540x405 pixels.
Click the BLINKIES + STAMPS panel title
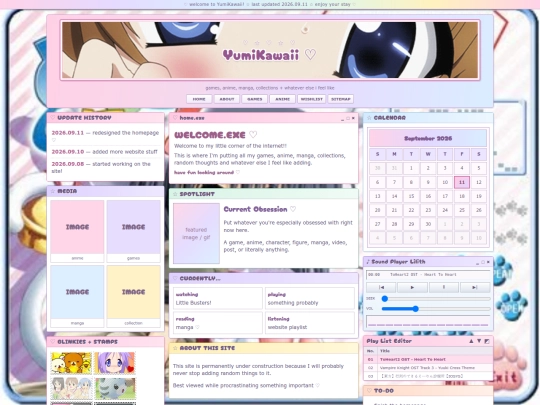87,342
